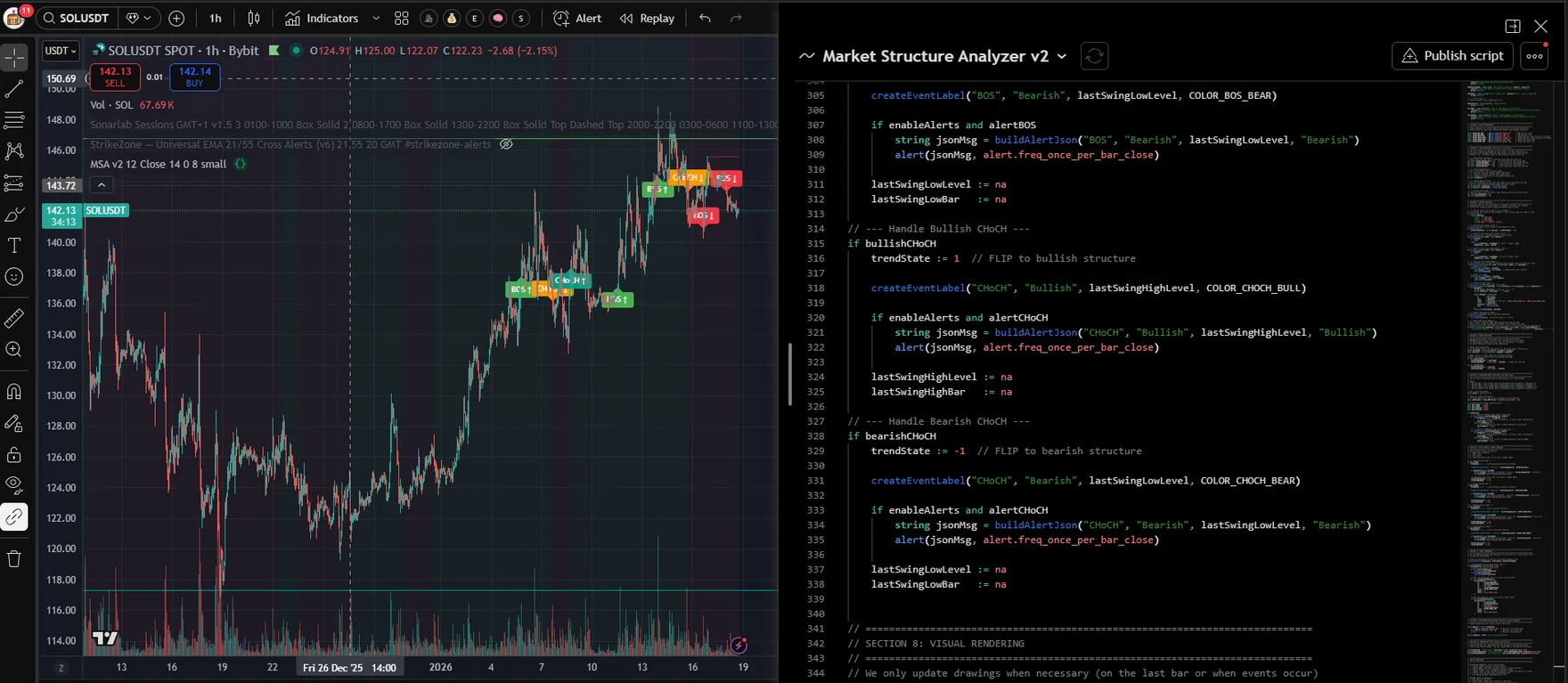Change the 1h timeframe interval
Viewport: 1568px width, 683px height.
(x=216, y=18)
